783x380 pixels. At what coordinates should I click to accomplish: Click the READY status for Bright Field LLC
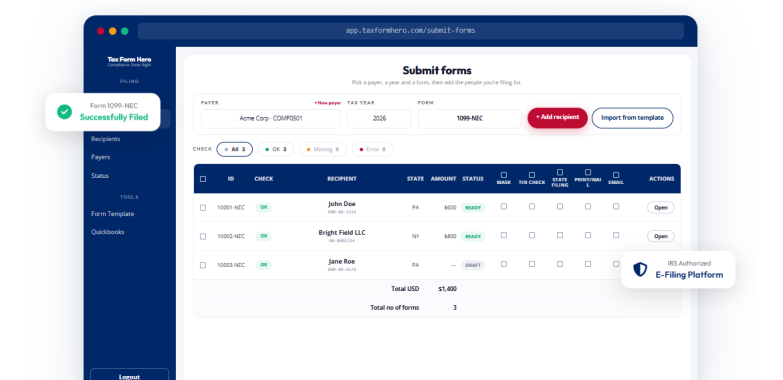click(x=473, y=236)
